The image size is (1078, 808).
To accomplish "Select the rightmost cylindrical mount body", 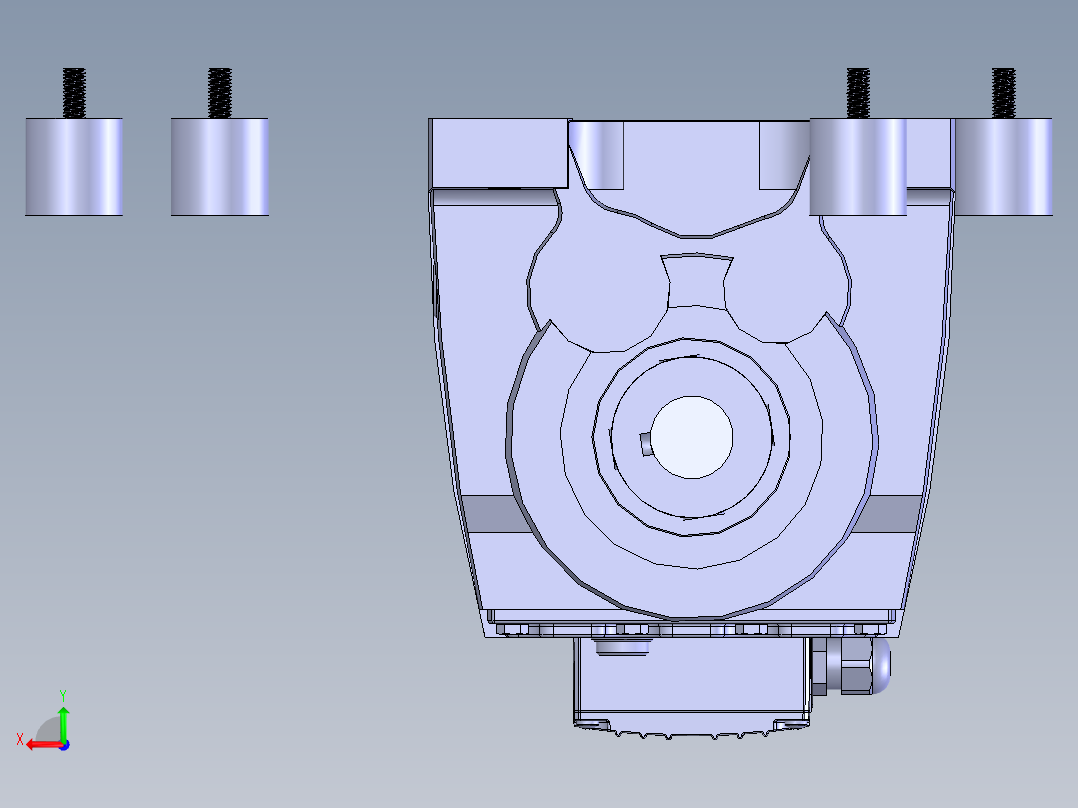I will click(1004, 167).
